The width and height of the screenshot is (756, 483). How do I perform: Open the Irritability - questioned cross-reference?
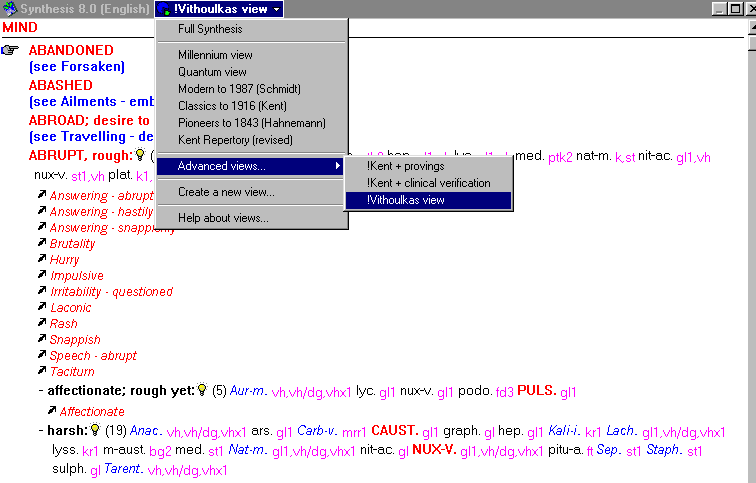111,292
